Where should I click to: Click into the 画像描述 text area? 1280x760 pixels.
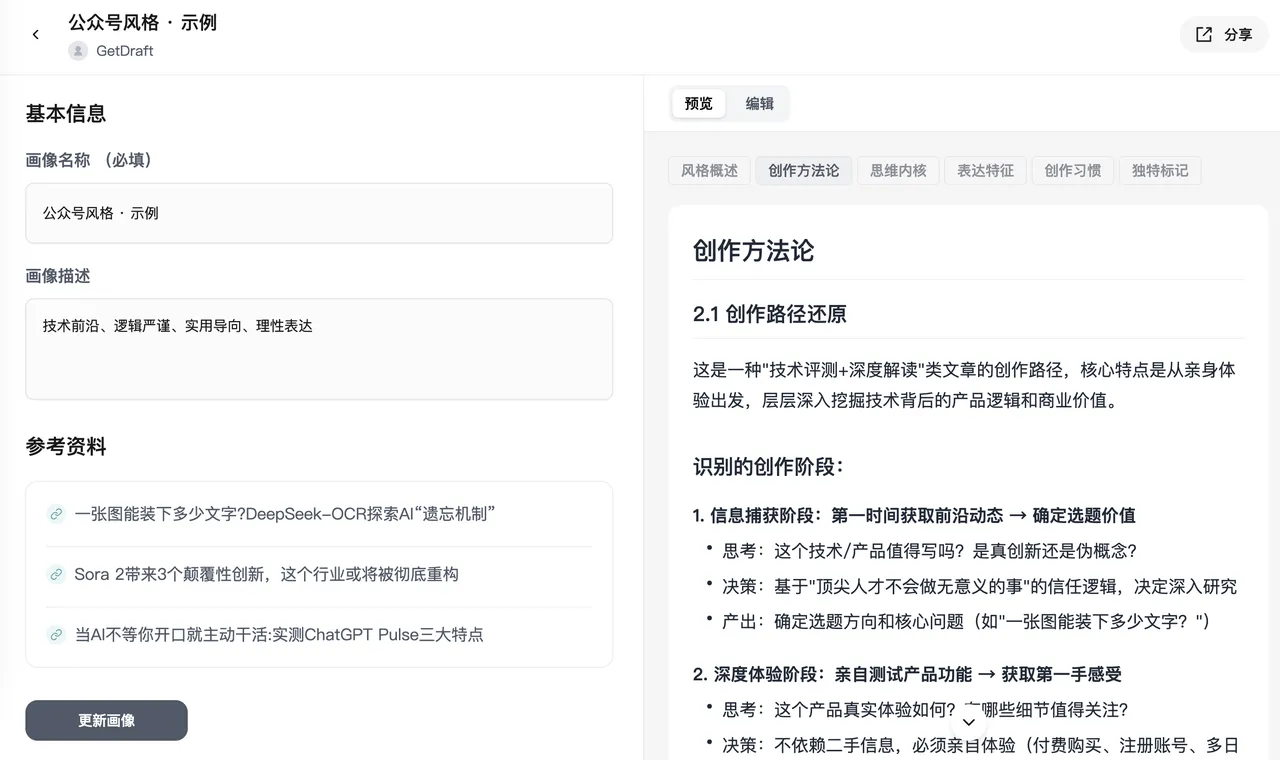click(319, 349)
